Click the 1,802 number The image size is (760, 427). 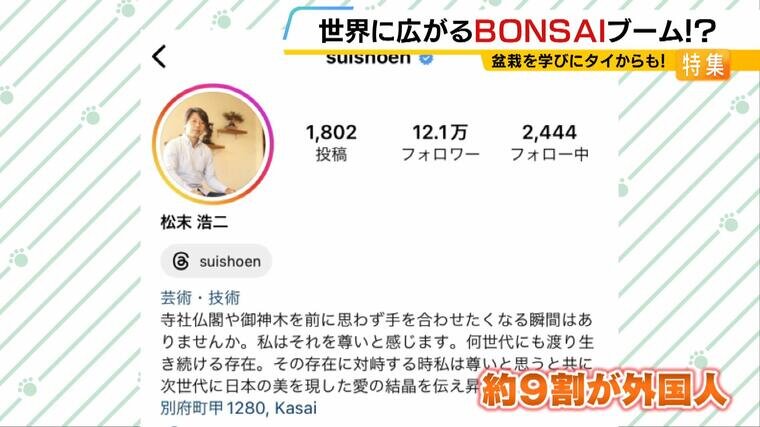tap(332, 132)
